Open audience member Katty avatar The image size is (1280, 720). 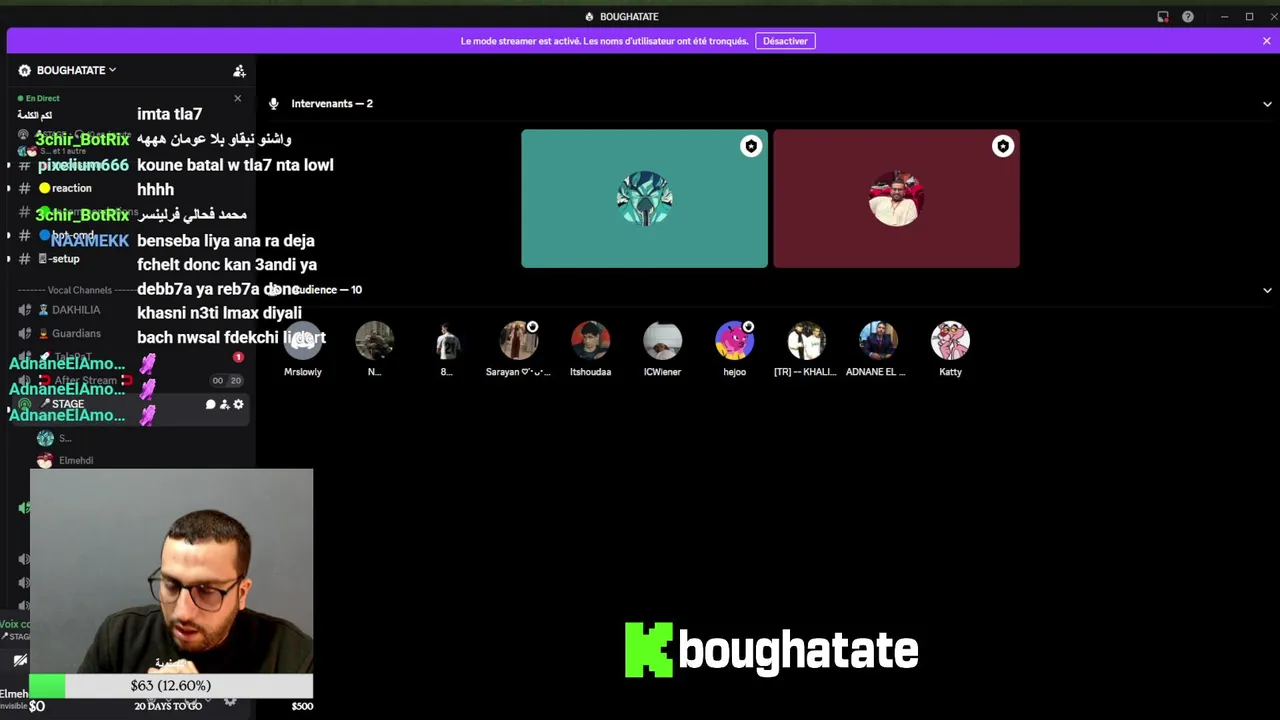tap(951, 341)
